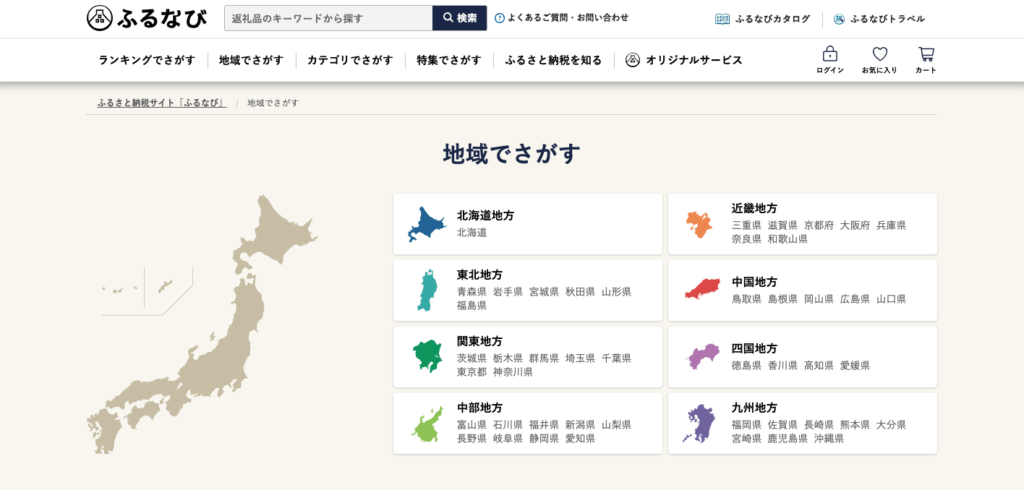1024x490 pixels.
Task: Open ふるなびカタログ link
Action: (x=773, y=19)
